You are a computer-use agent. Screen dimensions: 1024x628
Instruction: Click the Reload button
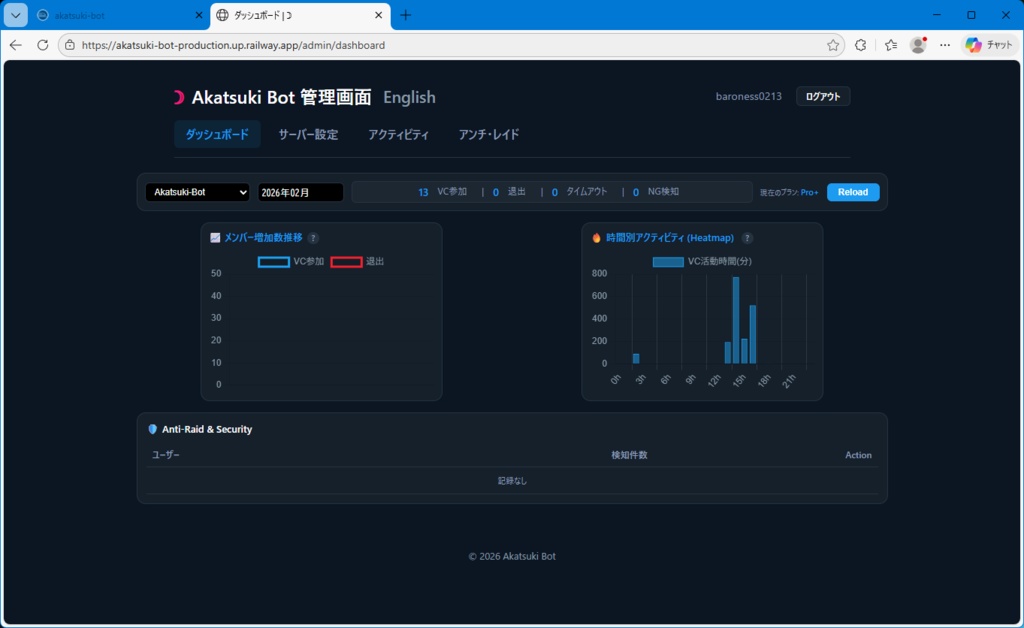click(852, 192)
